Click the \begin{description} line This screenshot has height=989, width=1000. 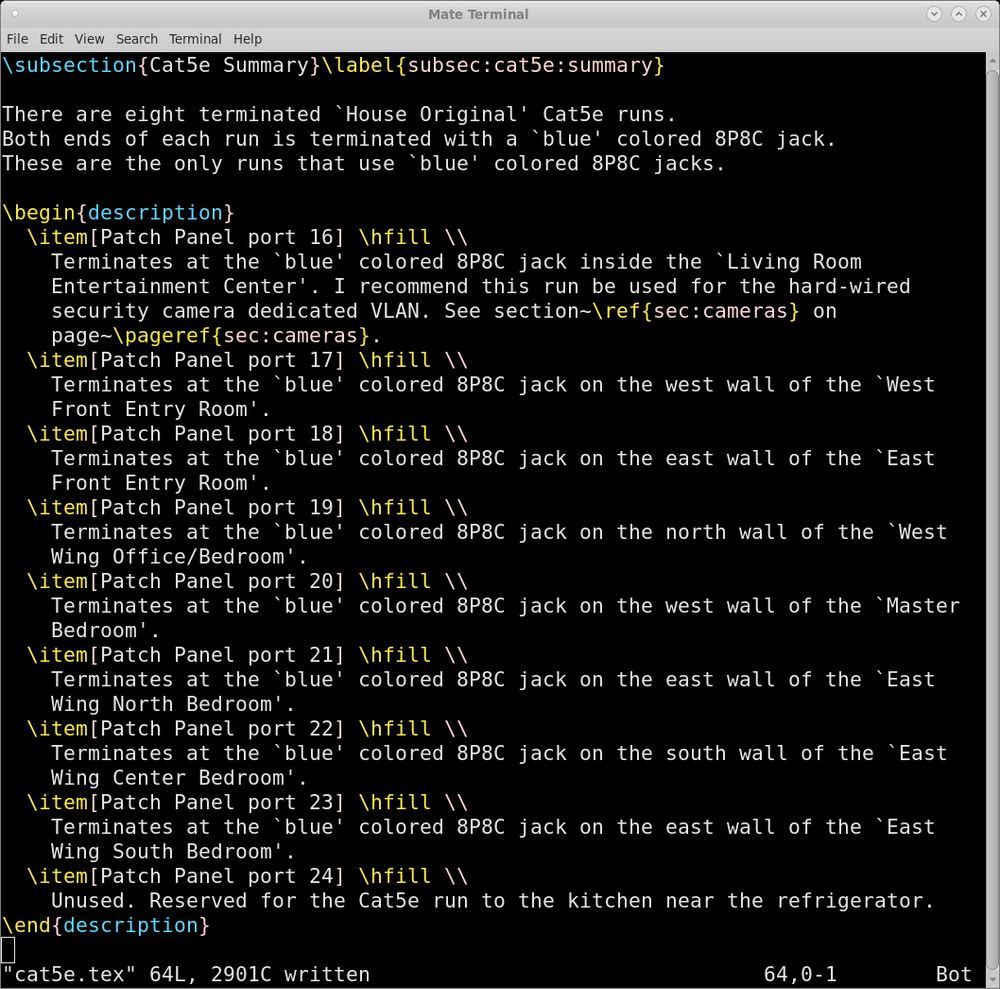[119, 212]
